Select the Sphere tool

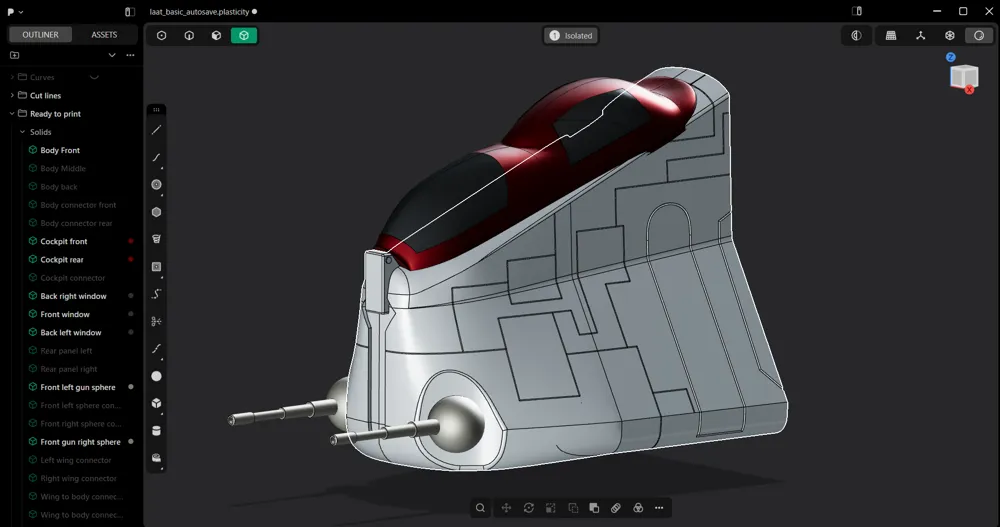click(x=156, y=376)
